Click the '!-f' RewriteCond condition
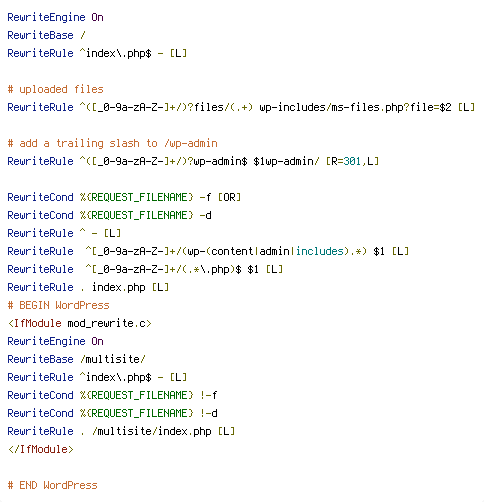This screenshot has width=484, height=502. (209, 395)
